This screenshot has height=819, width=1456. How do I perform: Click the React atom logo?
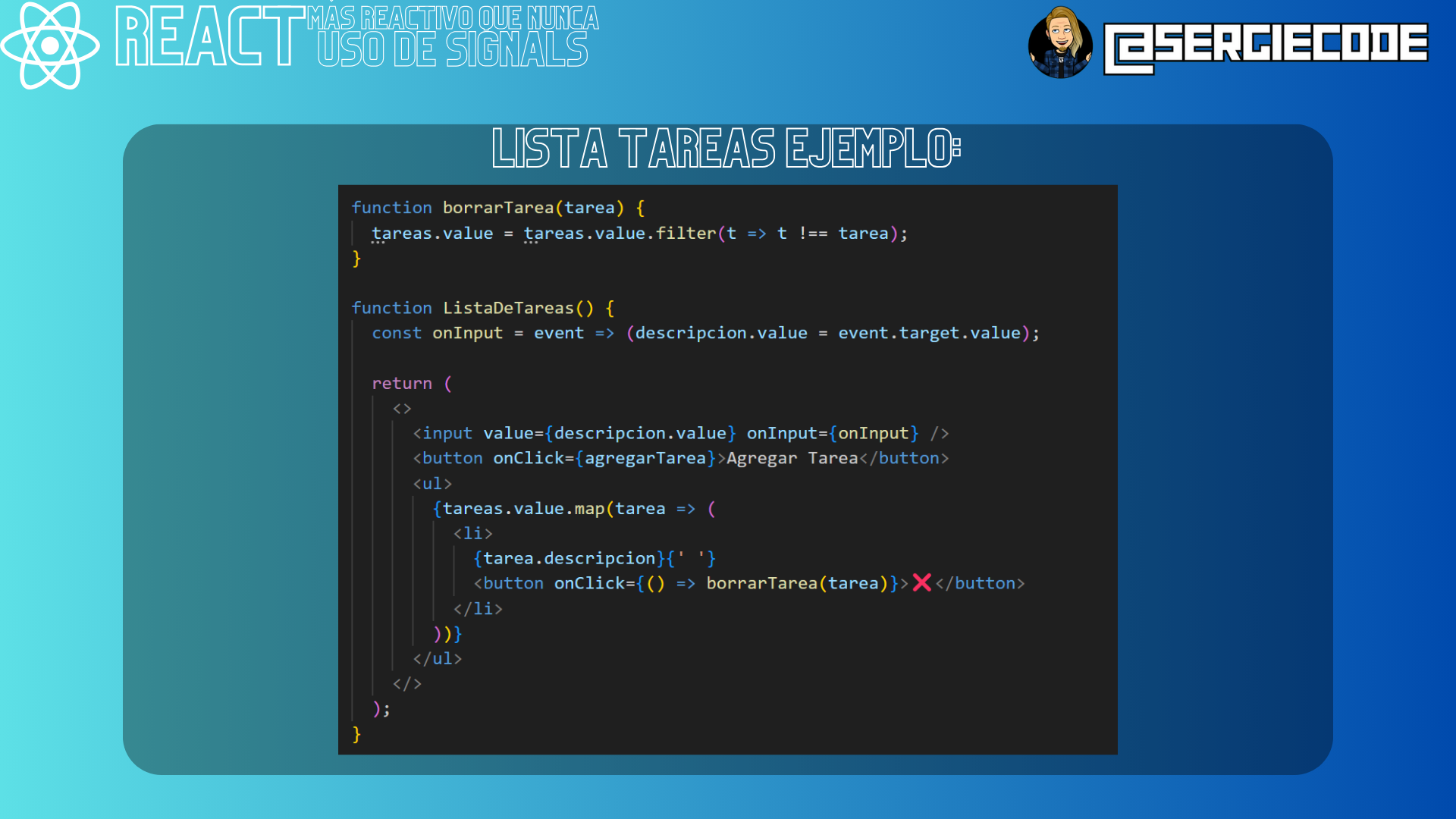coord(50,45)
